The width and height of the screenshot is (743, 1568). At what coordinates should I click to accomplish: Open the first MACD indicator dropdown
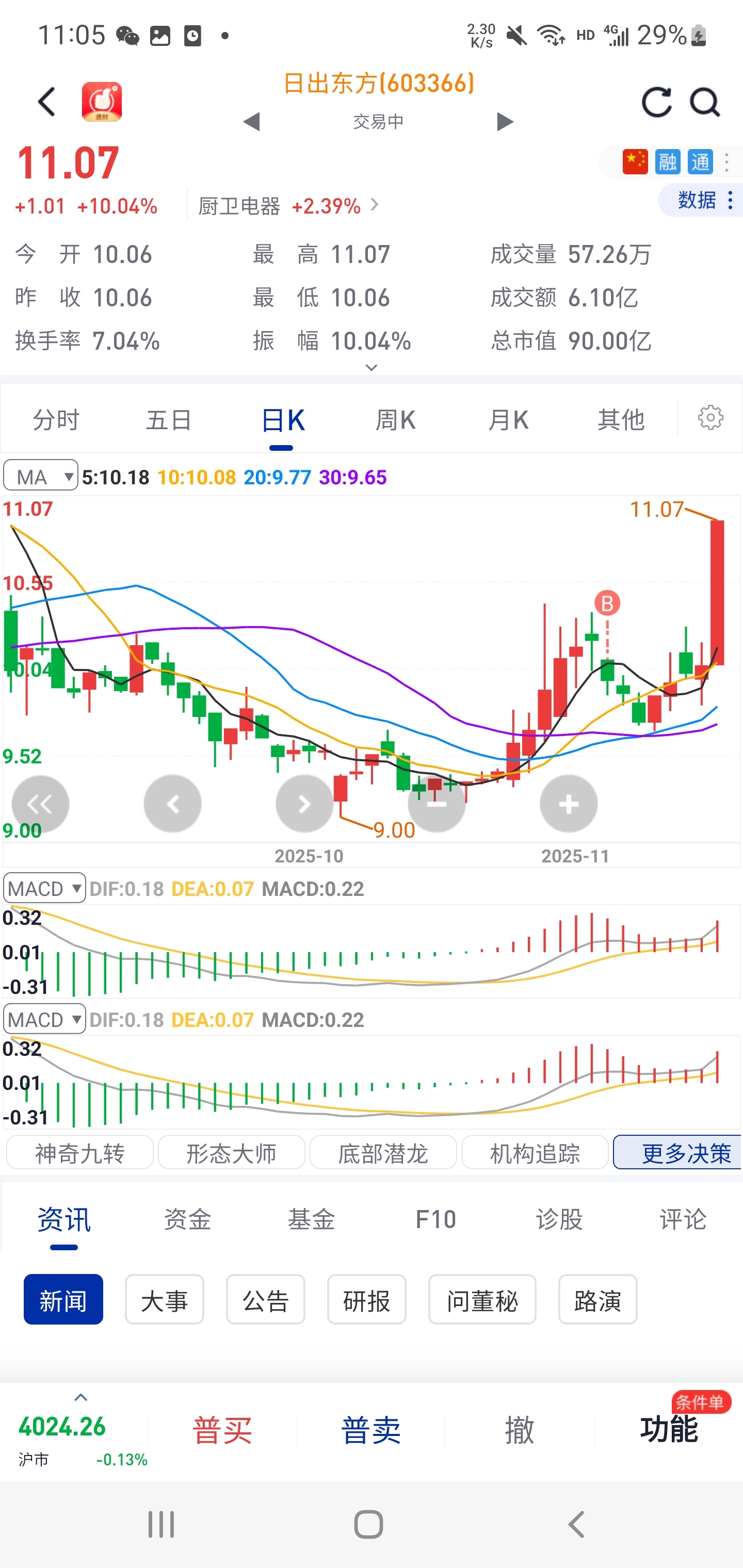pos(44,888)
